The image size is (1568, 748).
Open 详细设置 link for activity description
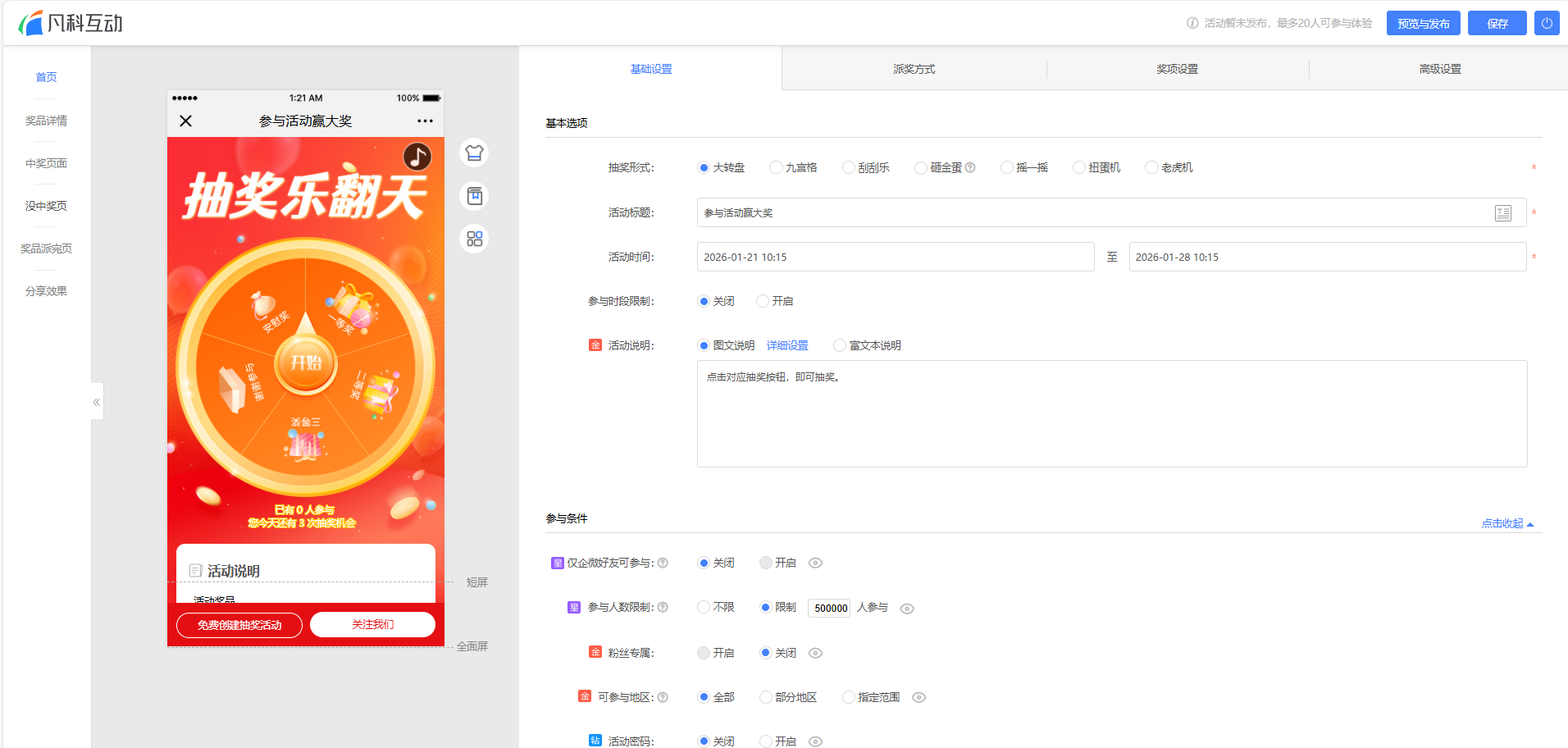787,345
